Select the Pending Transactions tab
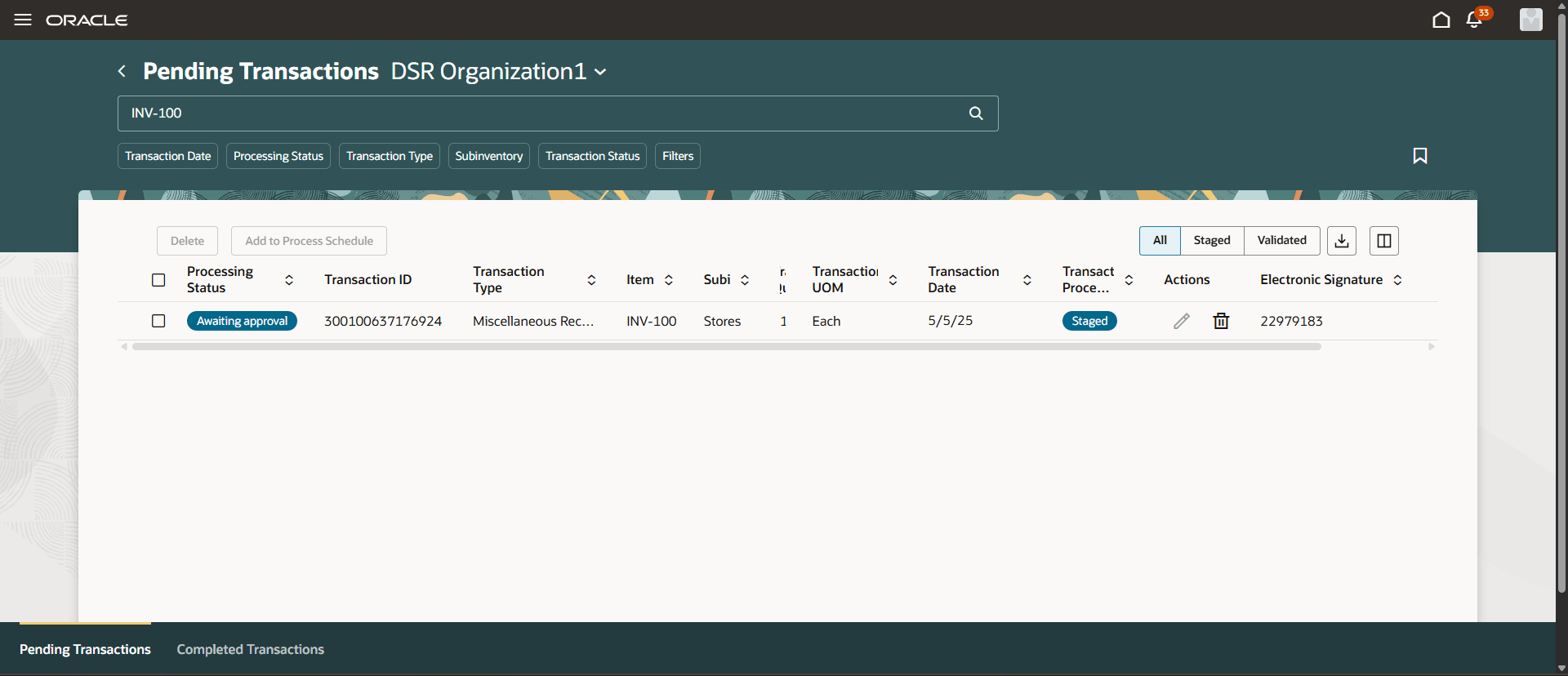 click(85, 649)
